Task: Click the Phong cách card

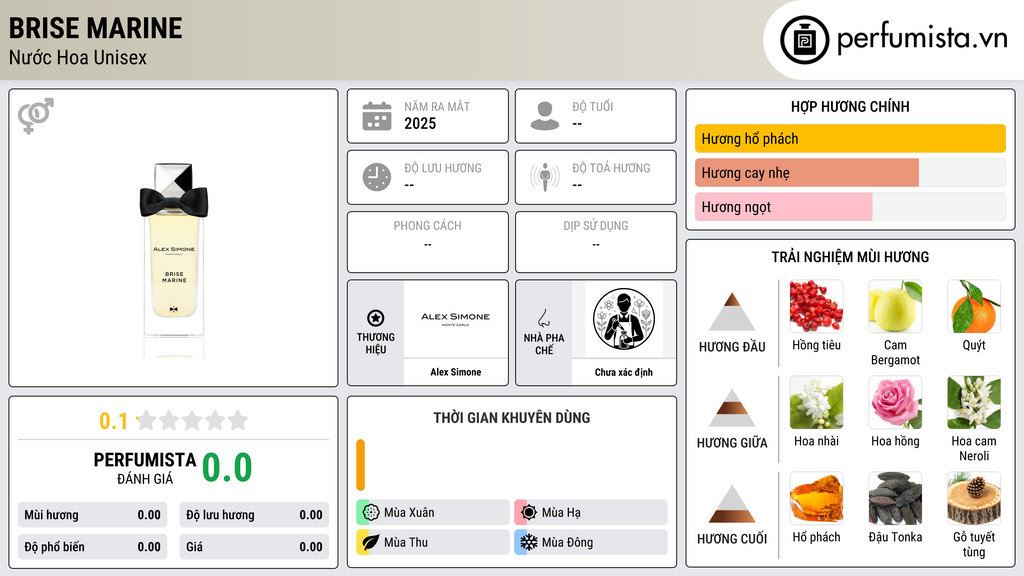Action: coord(428,242)
